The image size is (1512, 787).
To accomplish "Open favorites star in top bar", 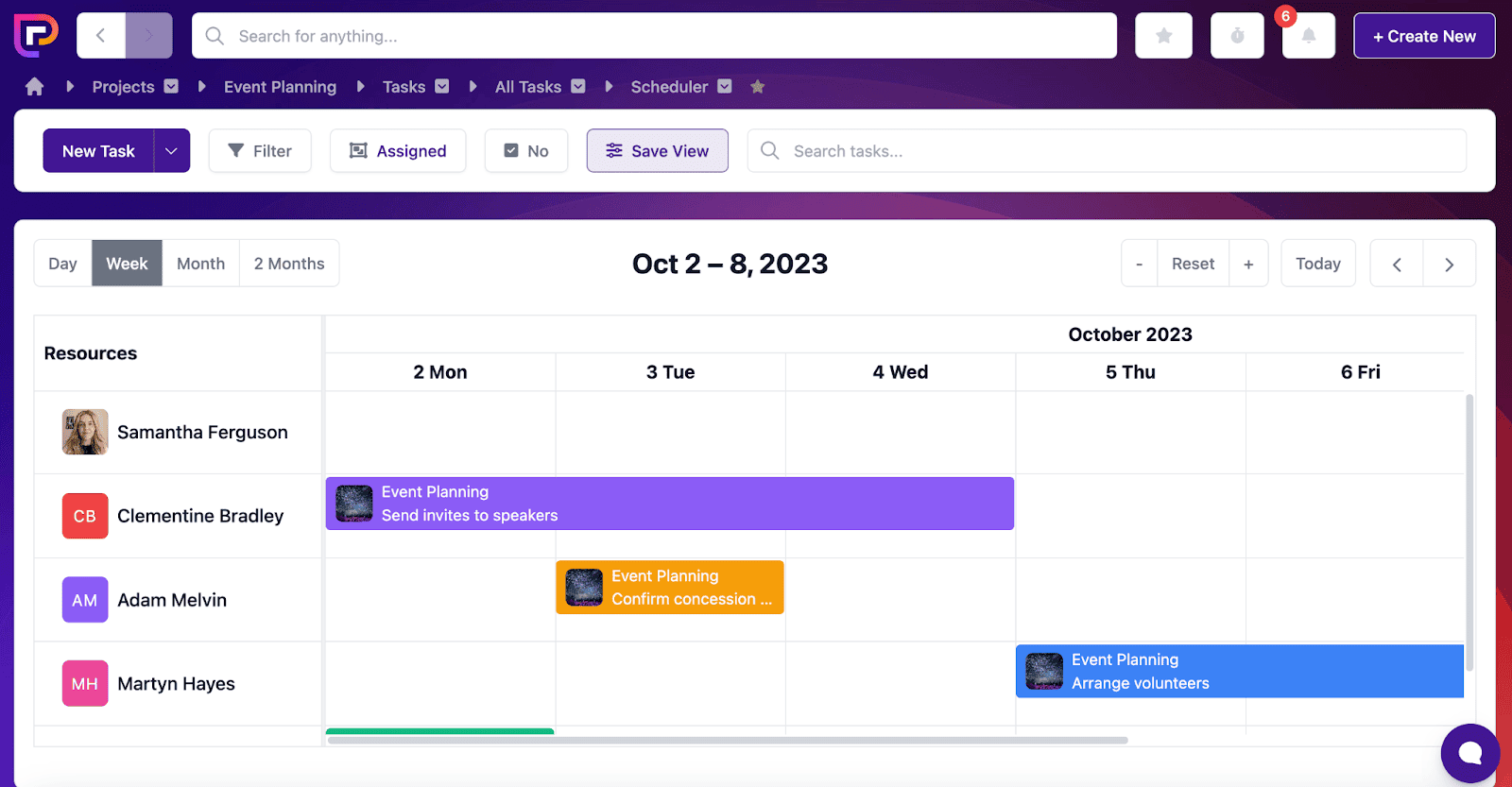I will pos(1163,36).
